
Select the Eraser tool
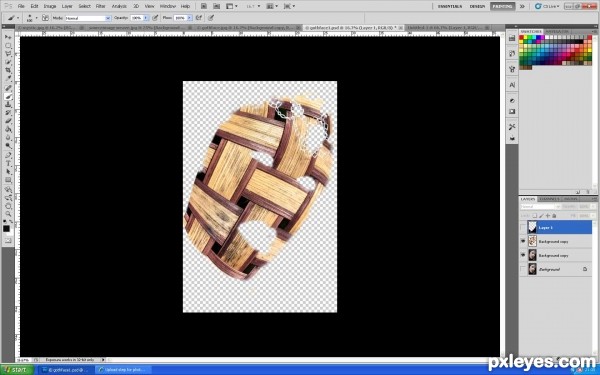[x=8, y=121]
